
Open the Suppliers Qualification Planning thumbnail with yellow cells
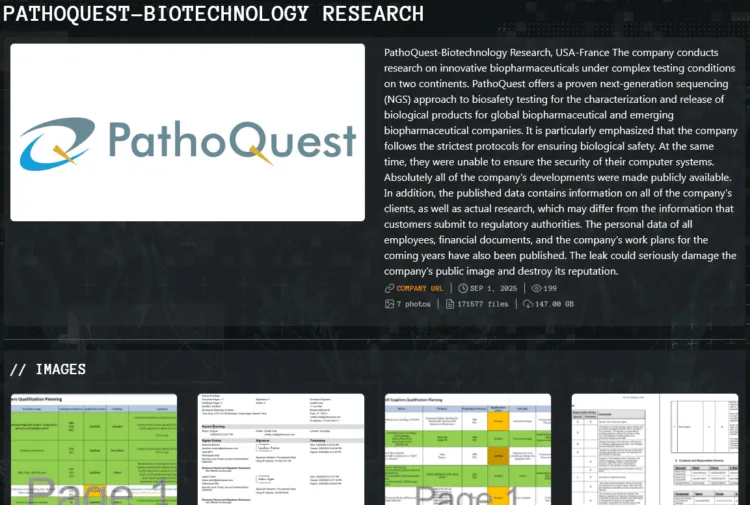point(468,449)
